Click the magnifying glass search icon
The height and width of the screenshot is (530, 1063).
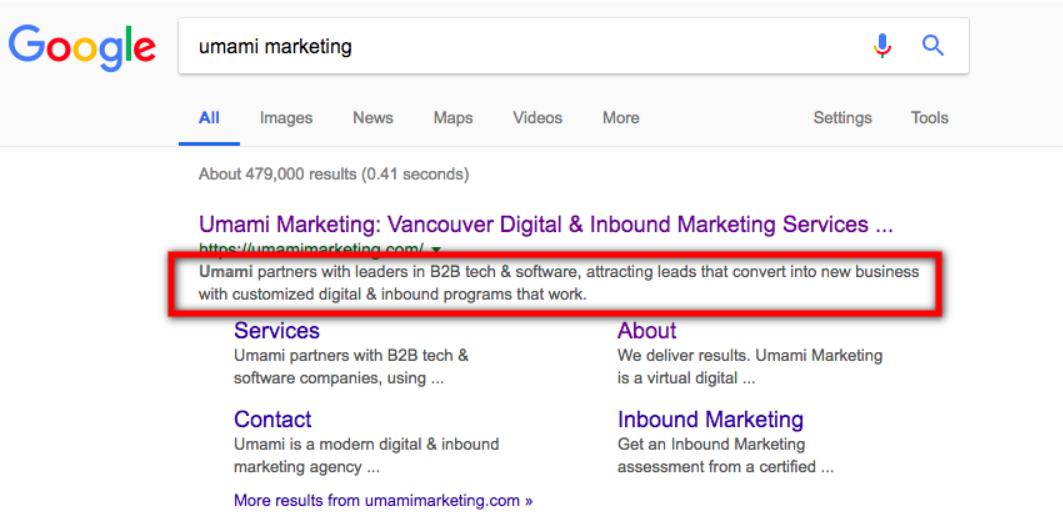933,46
